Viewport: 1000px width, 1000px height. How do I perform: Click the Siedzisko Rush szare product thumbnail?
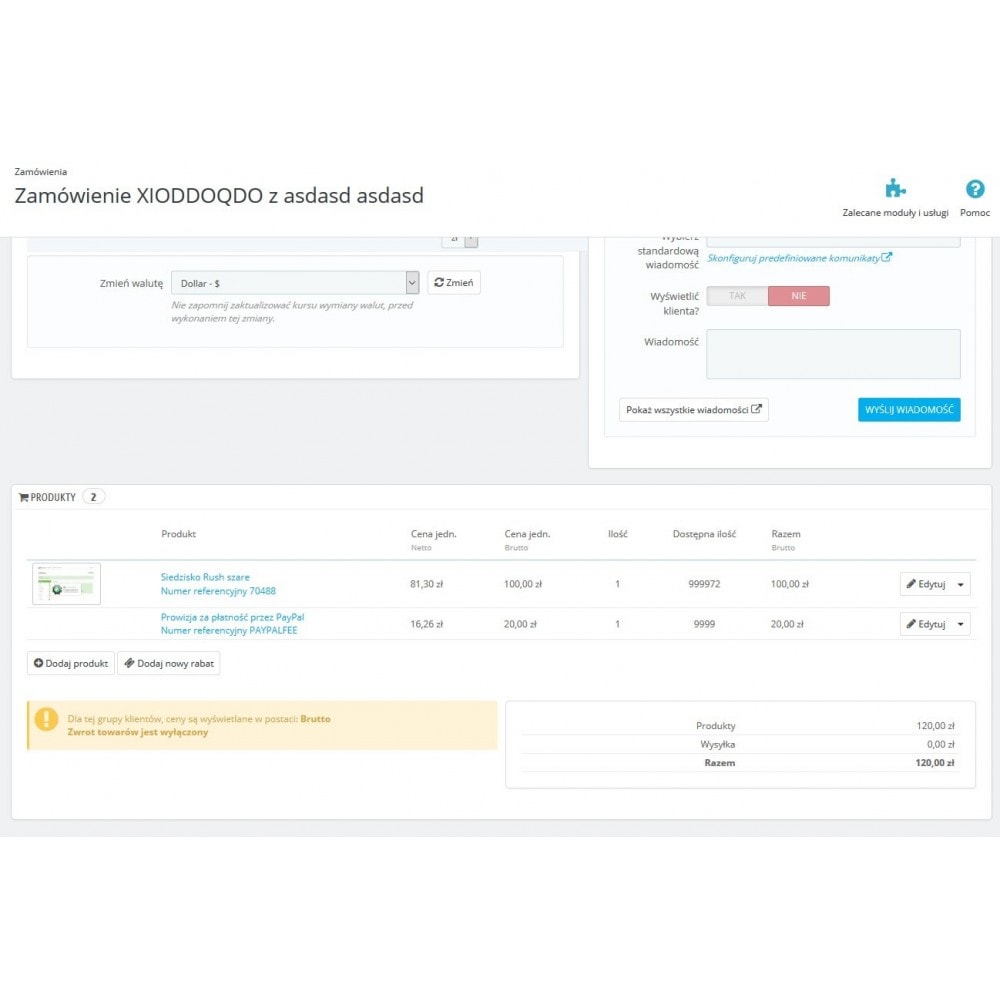coord(66,584)
